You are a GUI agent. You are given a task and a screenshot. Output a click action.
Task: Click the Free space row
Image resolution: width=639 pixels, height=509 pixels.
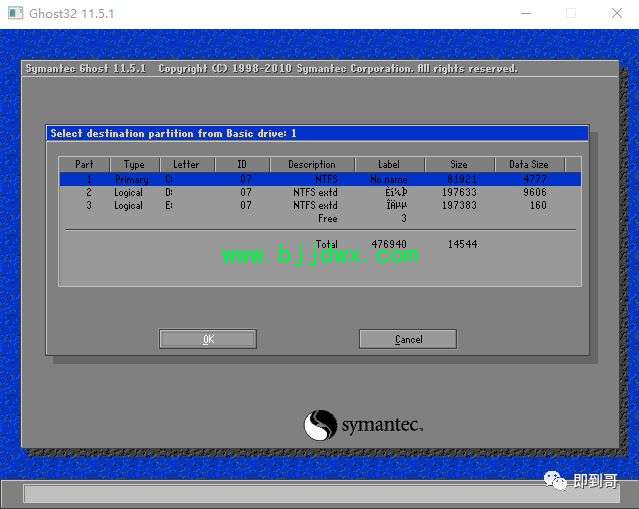click(x=320, y=218)
